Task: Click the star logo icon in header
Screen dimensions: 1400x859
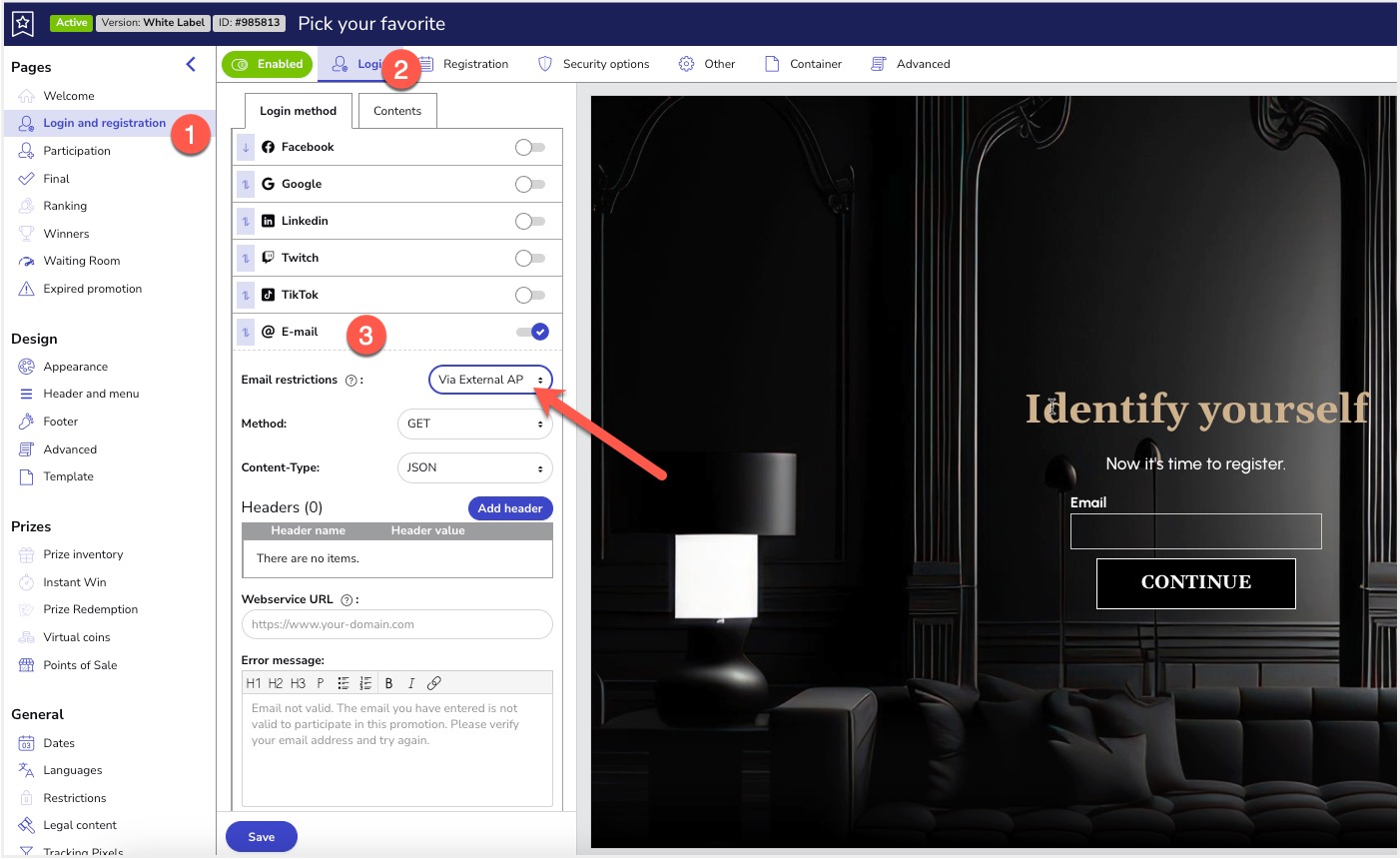Action: (x=22, y=23)
